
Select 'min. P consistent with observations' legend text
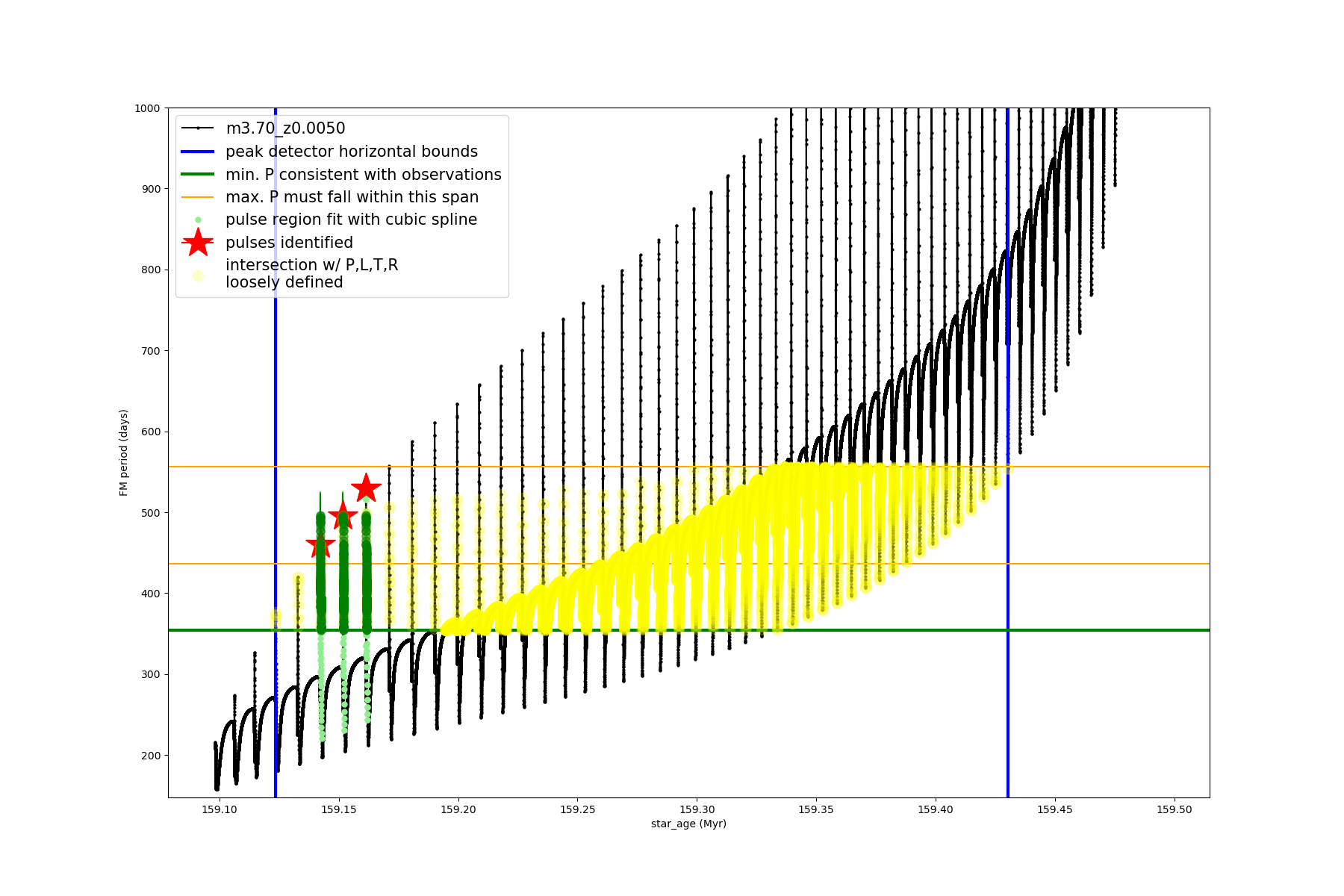click(363, 175)
